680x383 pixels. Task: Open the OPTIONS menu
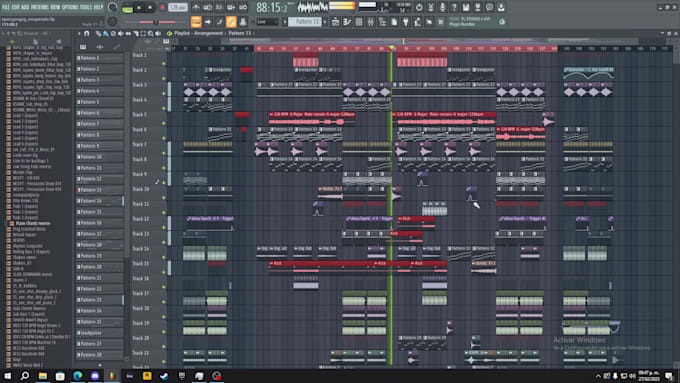(70, 7)
